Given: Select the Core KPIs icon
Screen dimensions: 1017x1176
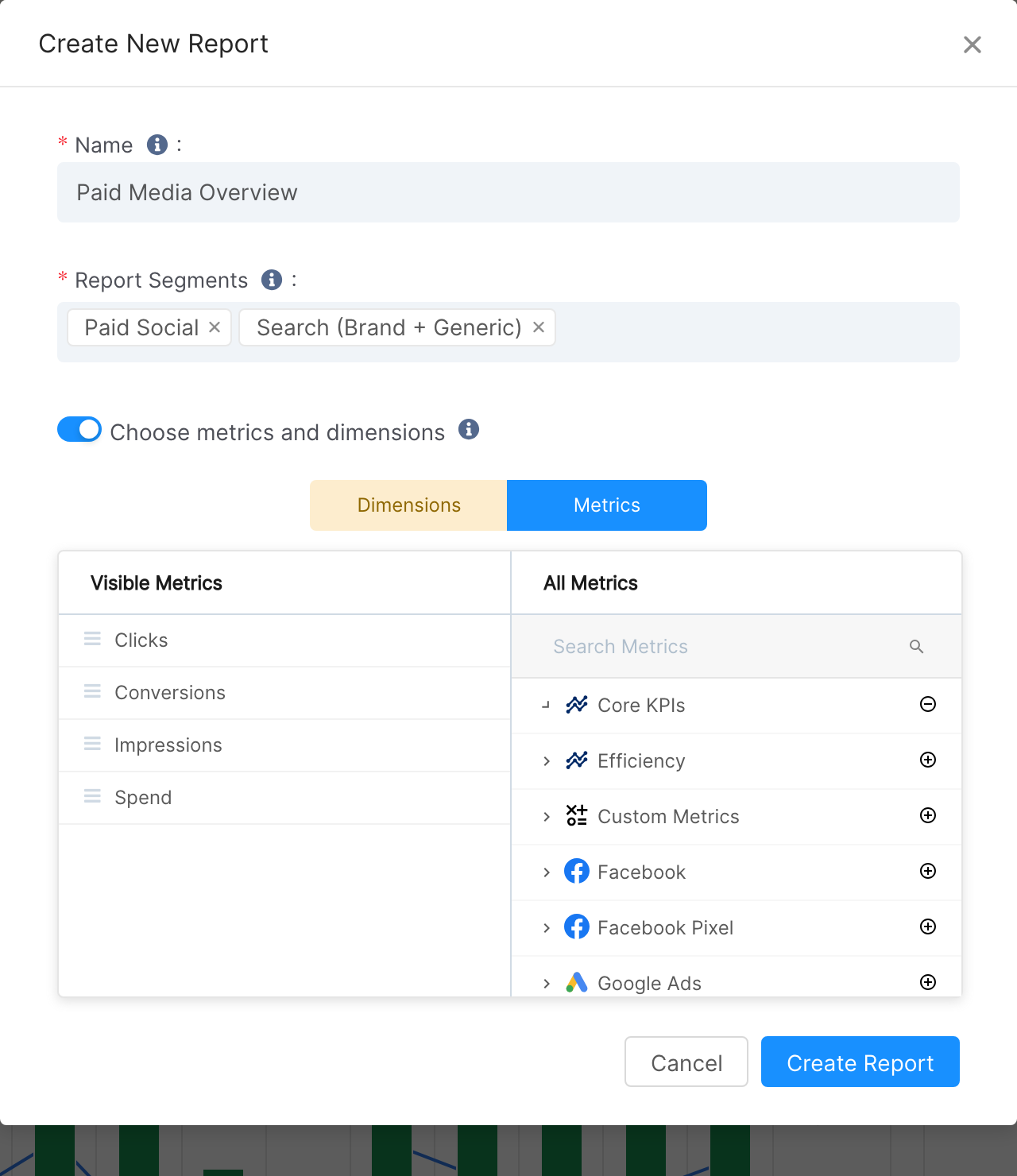Looking at the screenshot, I should [x=577, y=705].
